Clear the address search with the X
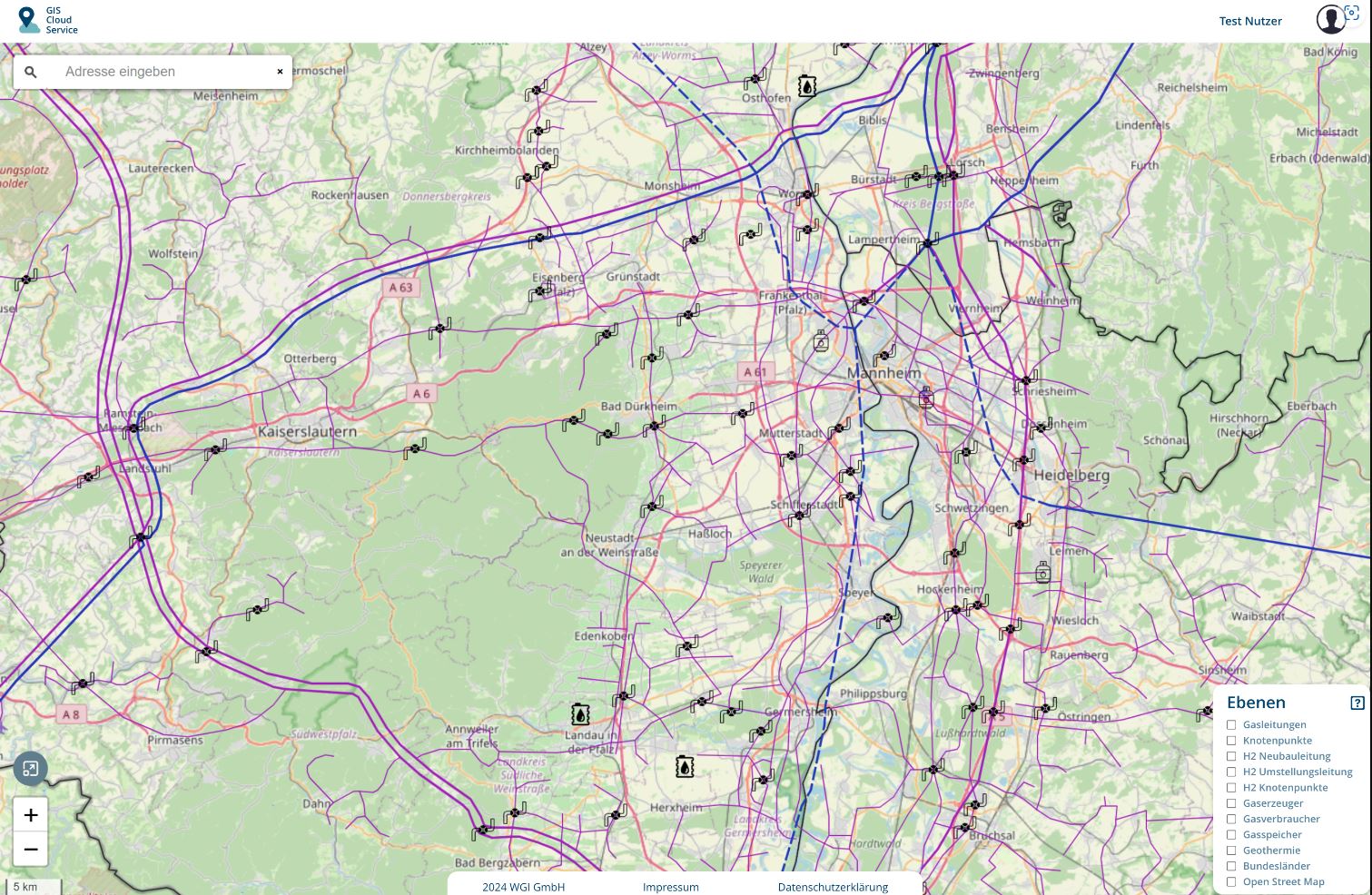This screenshot has width=1372, height=895. pyautogui.click(x=280, y=72)
